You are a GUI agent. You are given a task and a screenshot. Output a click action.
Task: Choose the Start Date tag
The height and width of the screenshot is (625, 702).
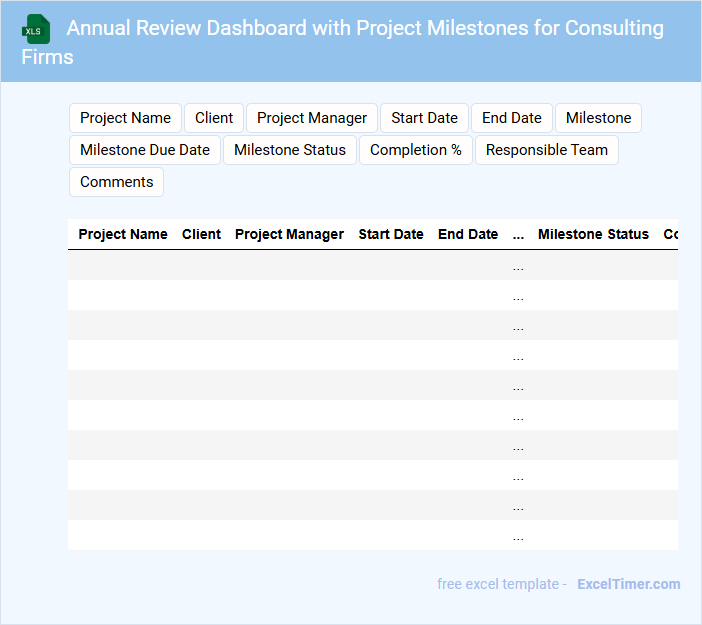click(x=424, y=118)
